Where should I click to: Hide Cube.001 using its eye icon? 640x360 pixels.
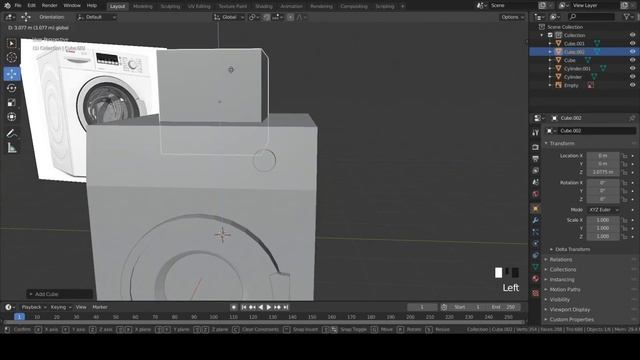632,43
